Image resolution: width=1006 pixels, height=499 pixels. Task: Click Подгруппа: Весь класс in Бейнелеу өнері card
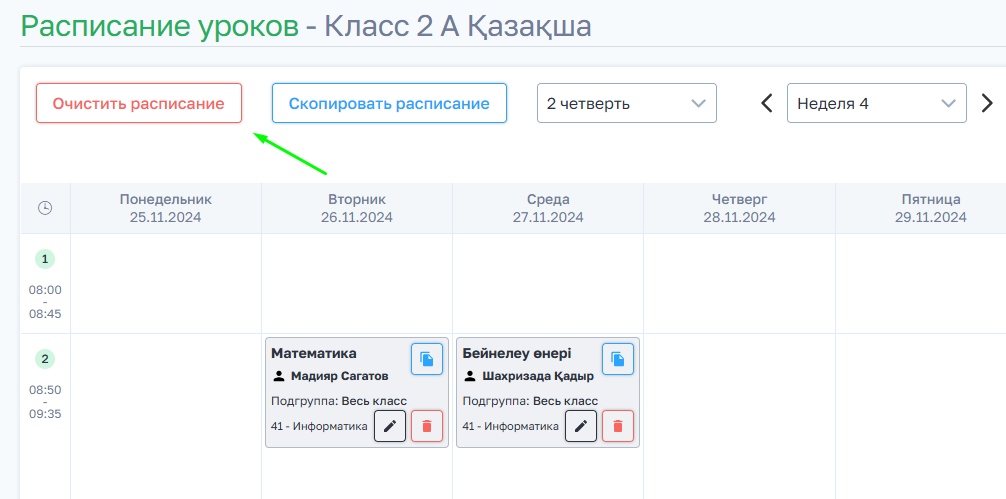tap(531, 402)
